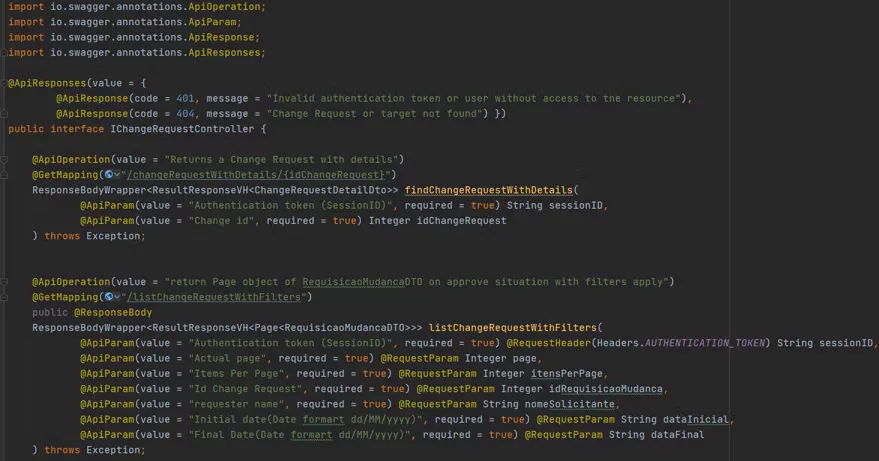This screenshot has height=461, width=879.
Task: Click the @ResponseBody annotation
Action: point(113,312)
